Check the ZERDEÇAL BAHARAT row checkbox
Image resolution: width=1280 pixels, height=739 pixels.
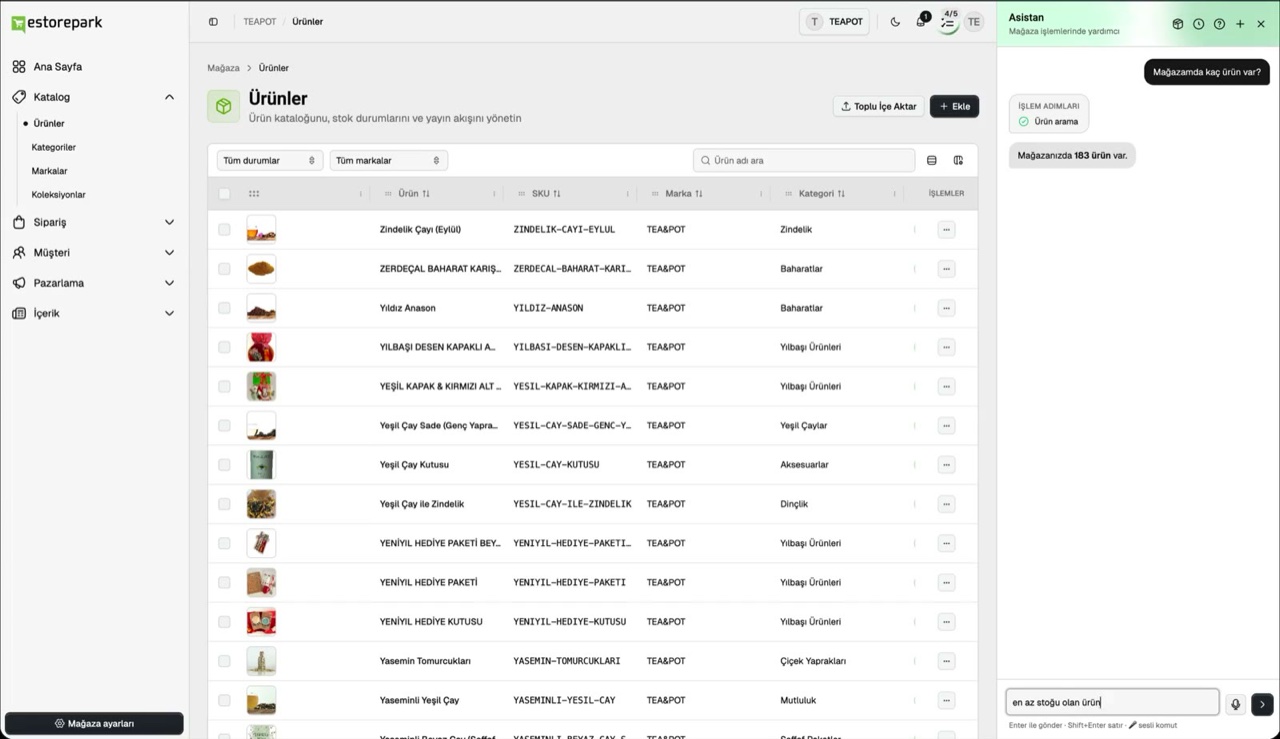coord(224,269)
